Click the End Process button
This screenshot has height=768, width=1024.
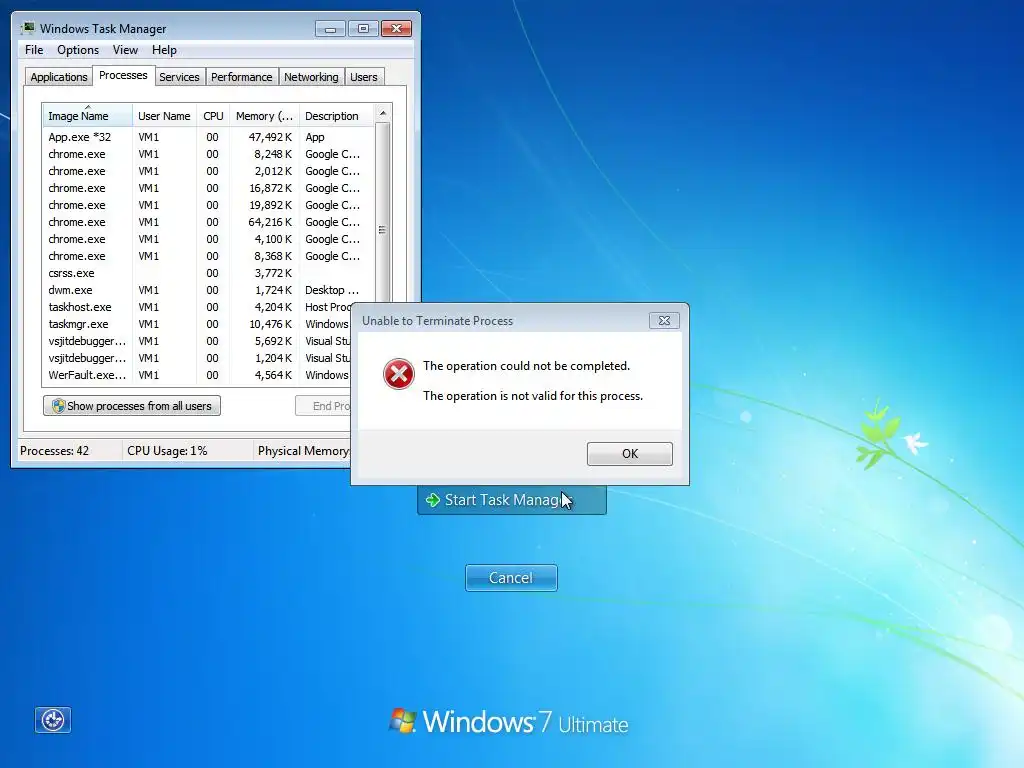coord(323,406)
